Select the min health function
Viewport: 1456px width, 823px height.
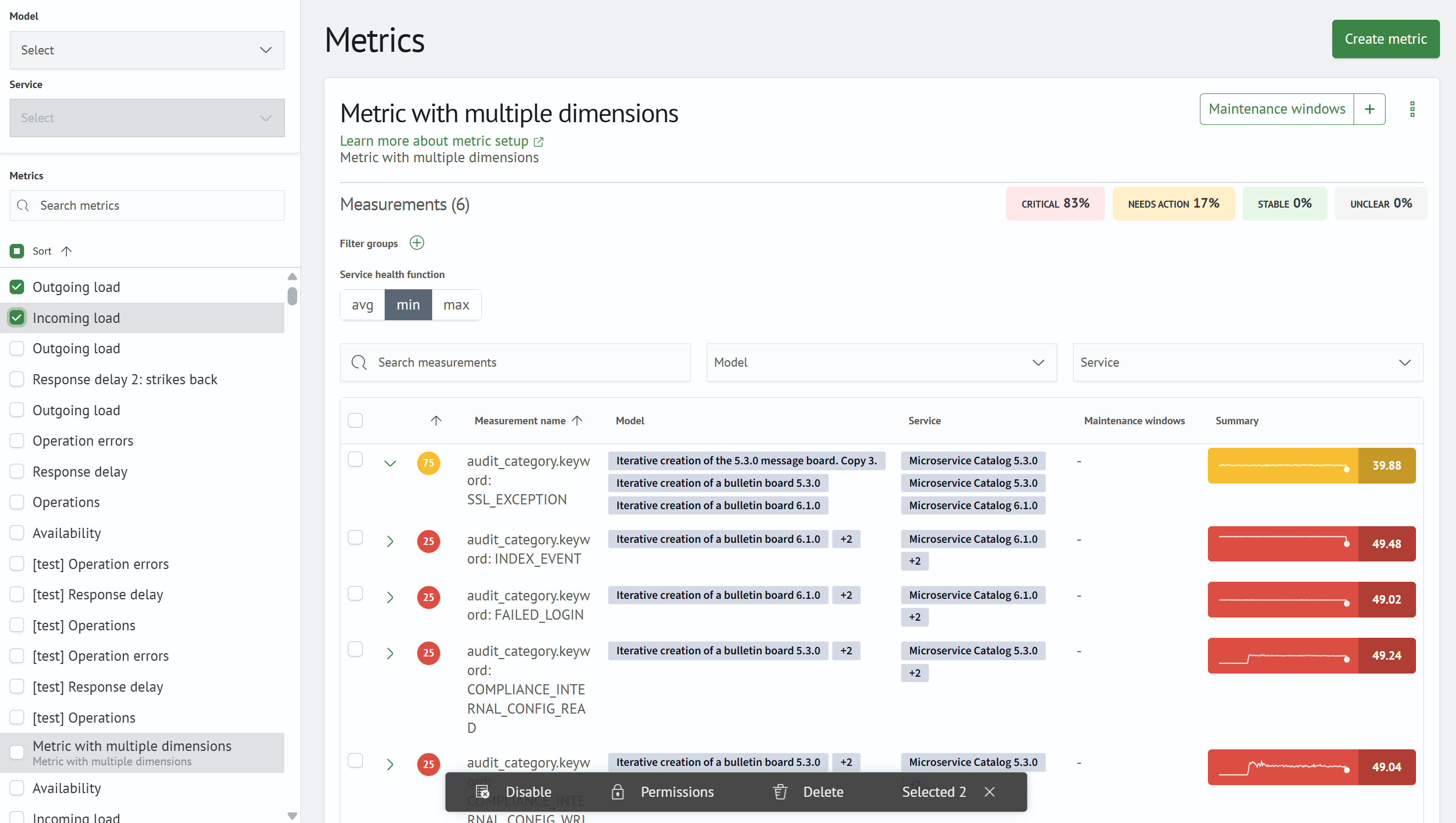(408, 305)
